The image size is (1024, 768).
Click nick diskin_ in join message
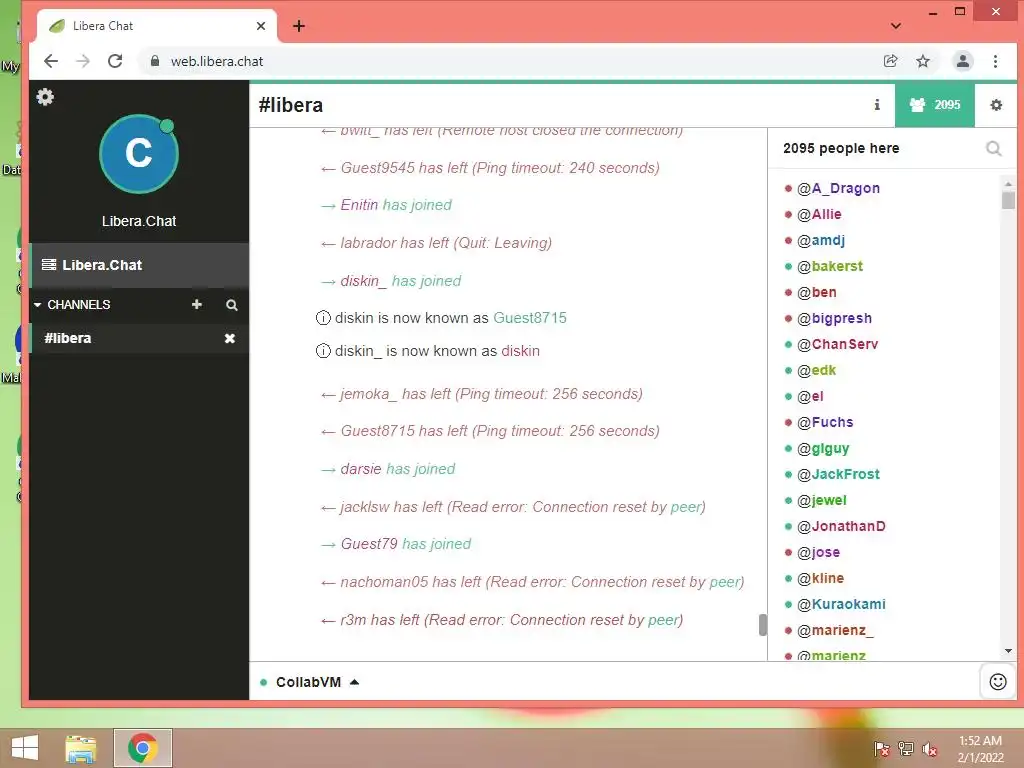point(363,281)
